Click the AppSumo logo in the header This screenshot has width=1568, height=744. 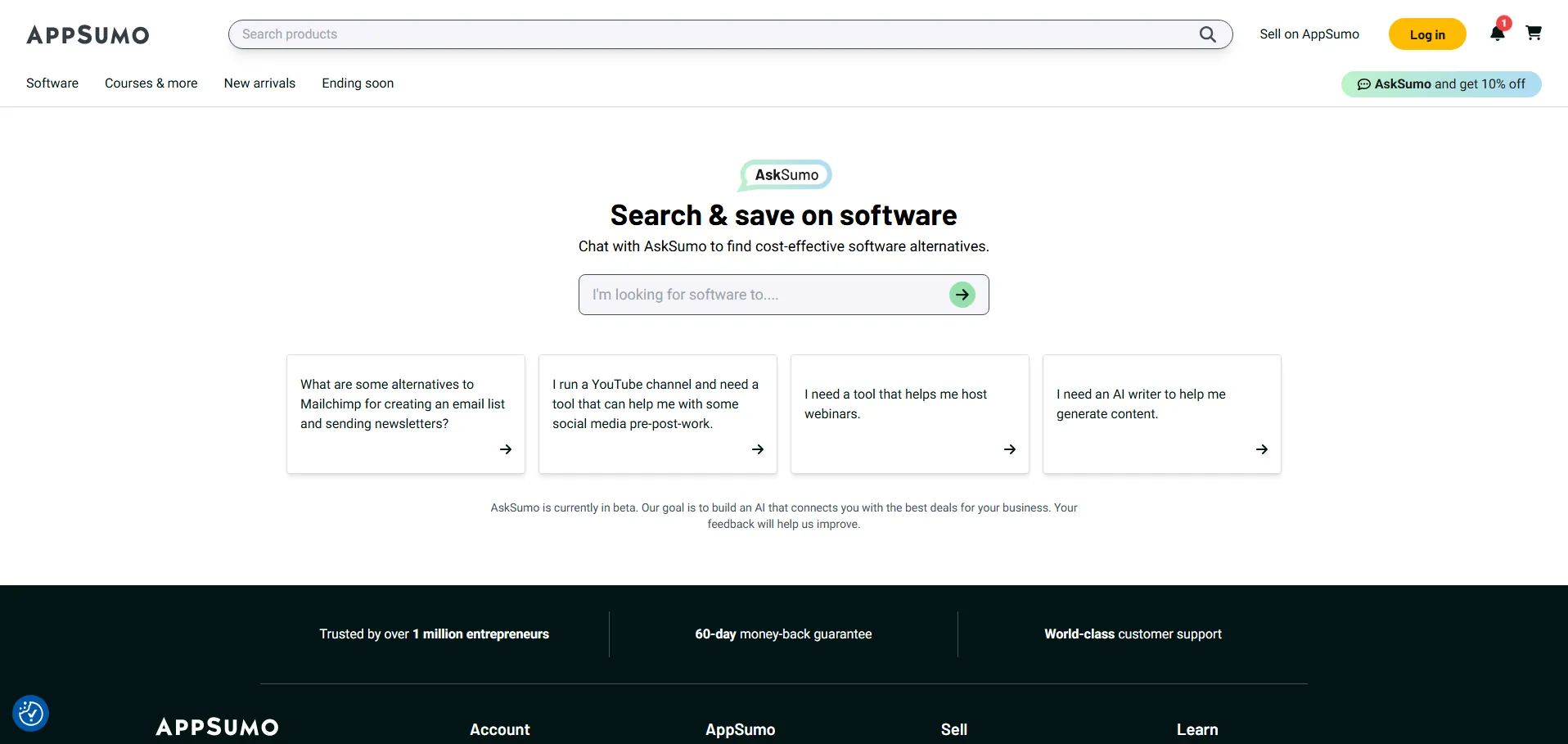point(88,34)
